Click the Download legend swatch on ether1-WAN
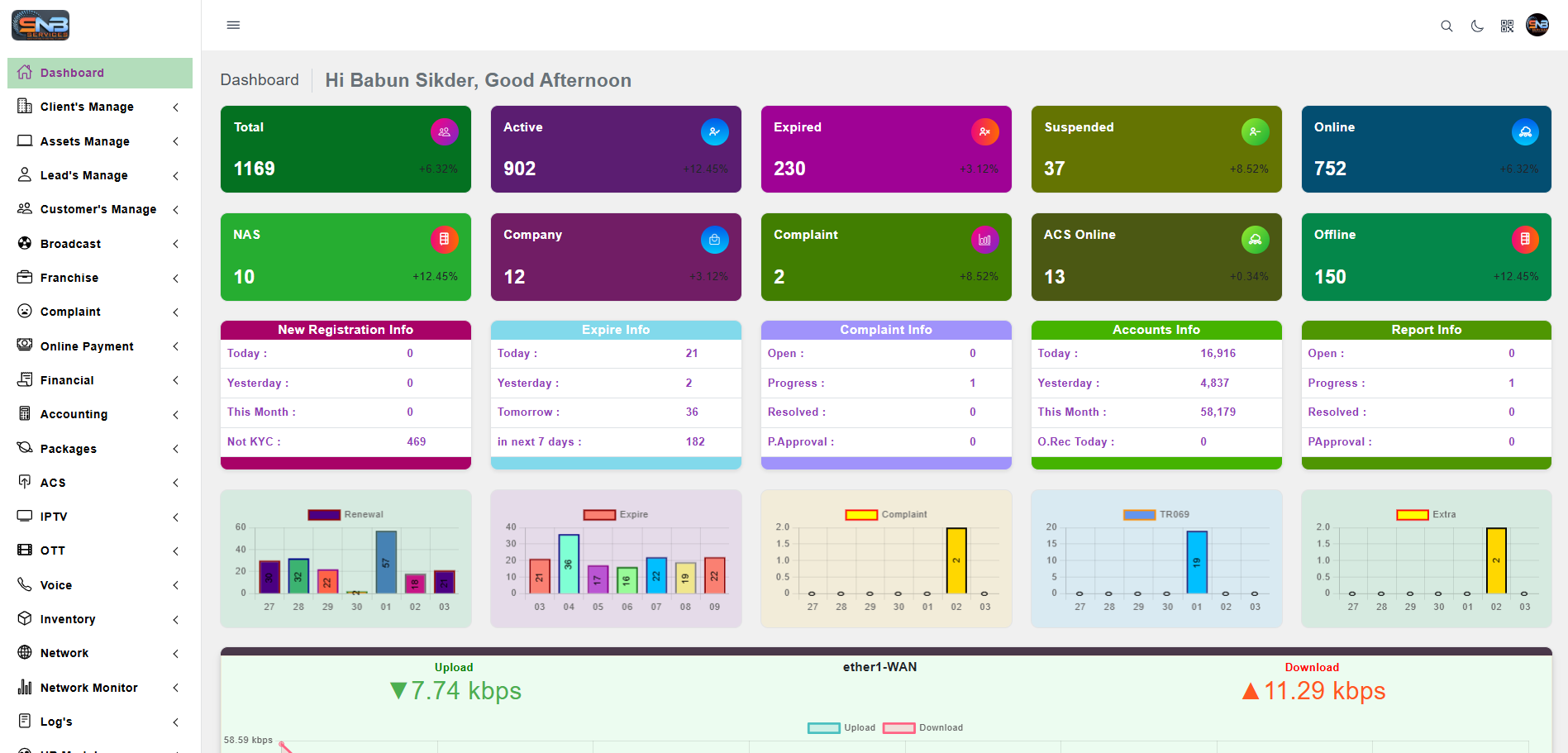This screenshot has width=1568, height=753. tap(898, 727)
